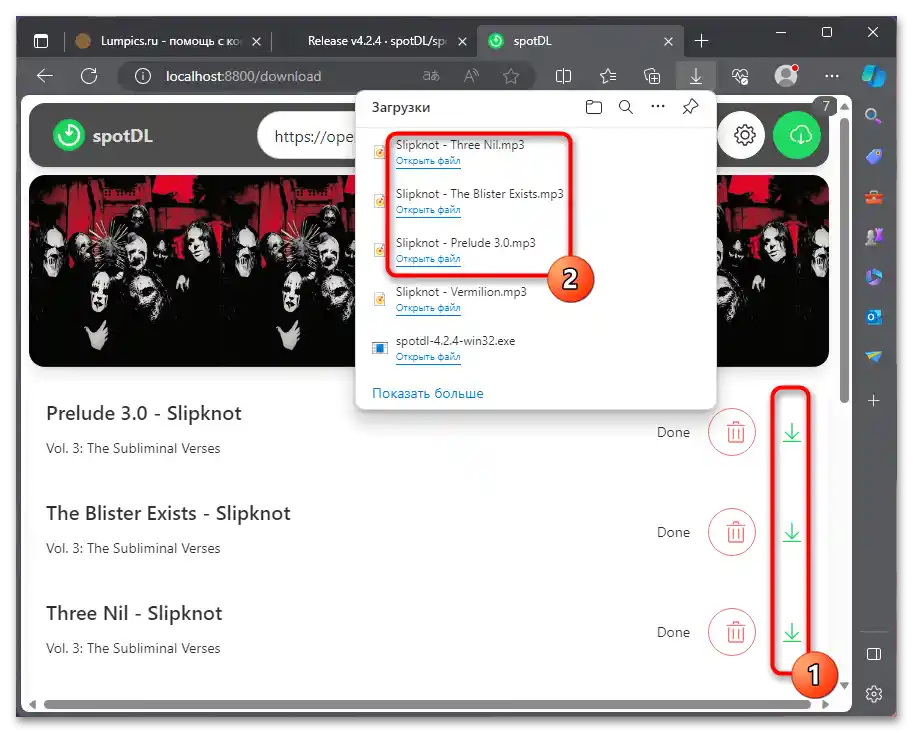Select The Blister Exists - Slipknot title
Screen dimensions: 913x733
(168, 514)
